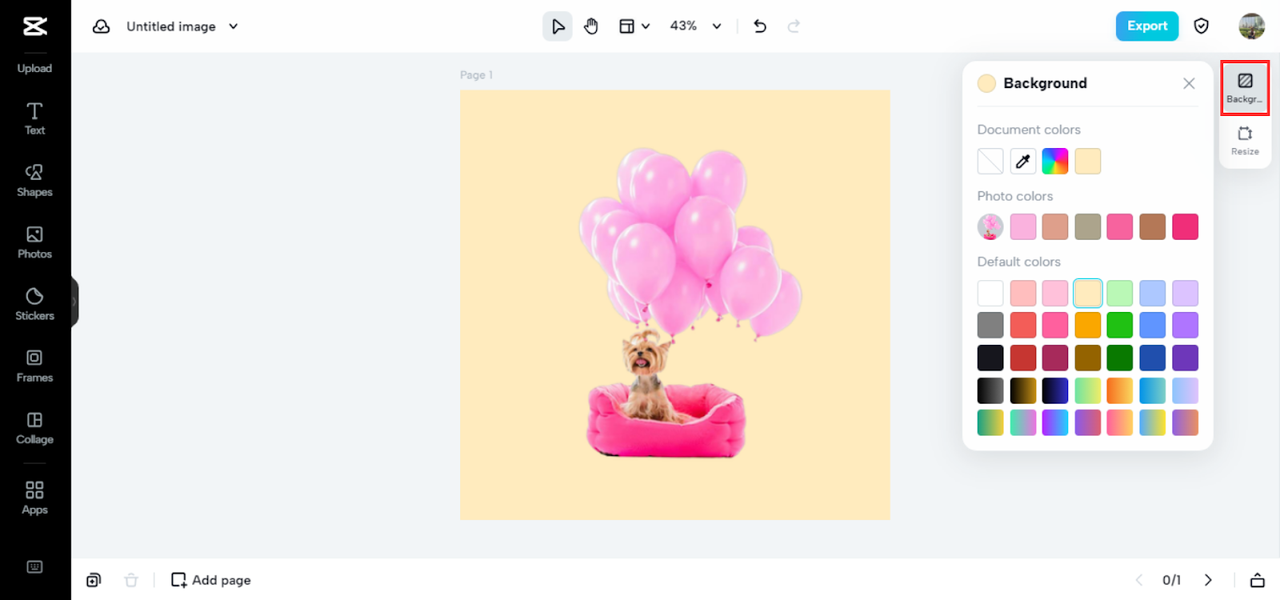Open the Background tool in right sidebar
This screenshot has height=600, width=1280.
point(1245,88)
